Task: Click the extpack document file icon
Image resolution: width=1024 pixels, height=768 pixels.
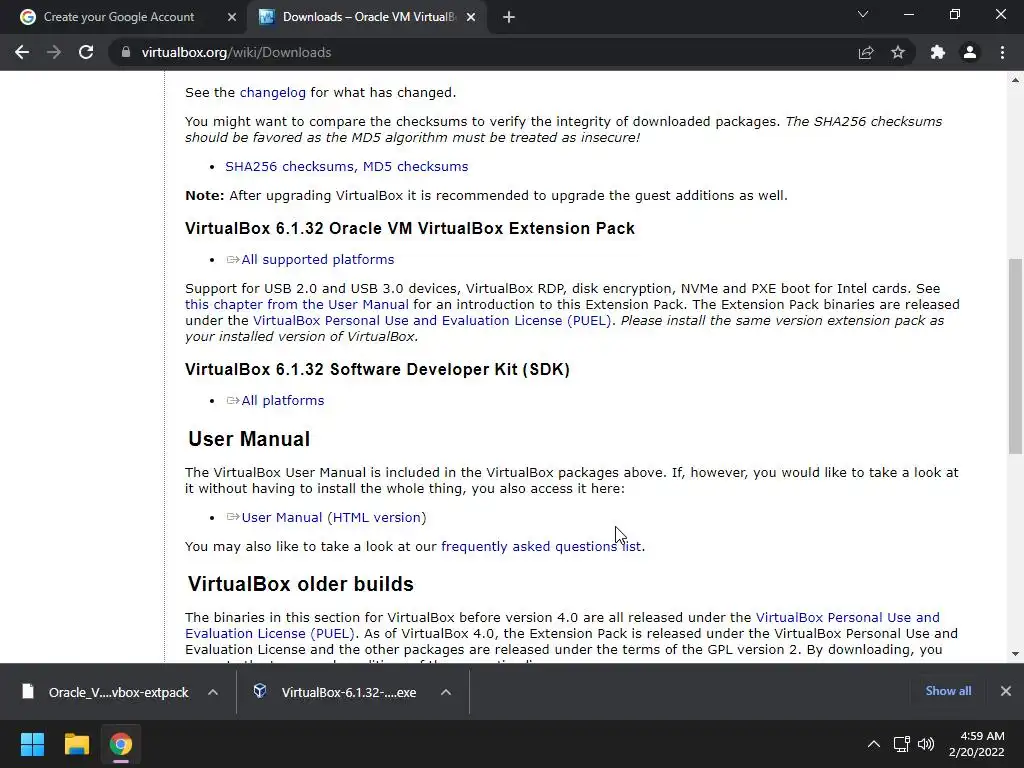Action: (x=27, y=691)
